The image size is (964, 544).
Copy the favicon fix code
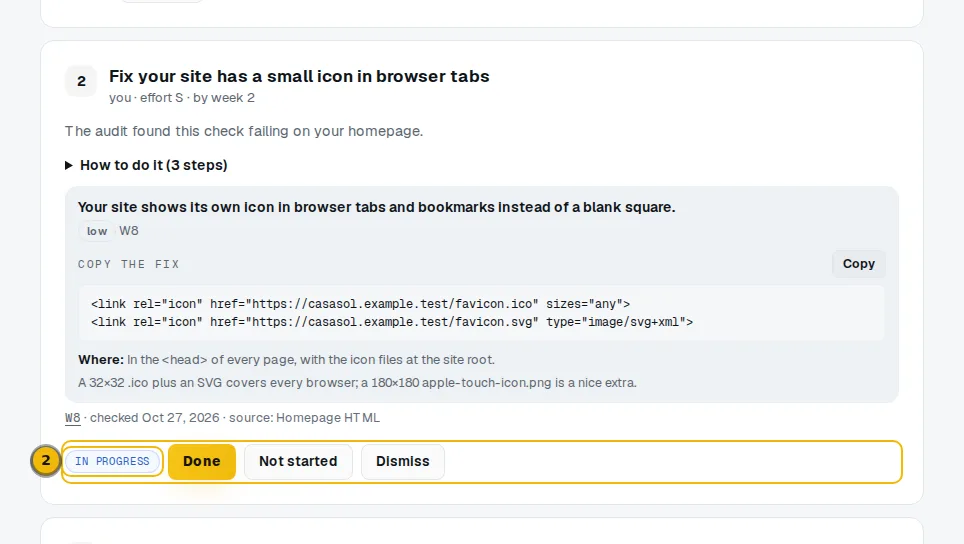tap(858, 264)
